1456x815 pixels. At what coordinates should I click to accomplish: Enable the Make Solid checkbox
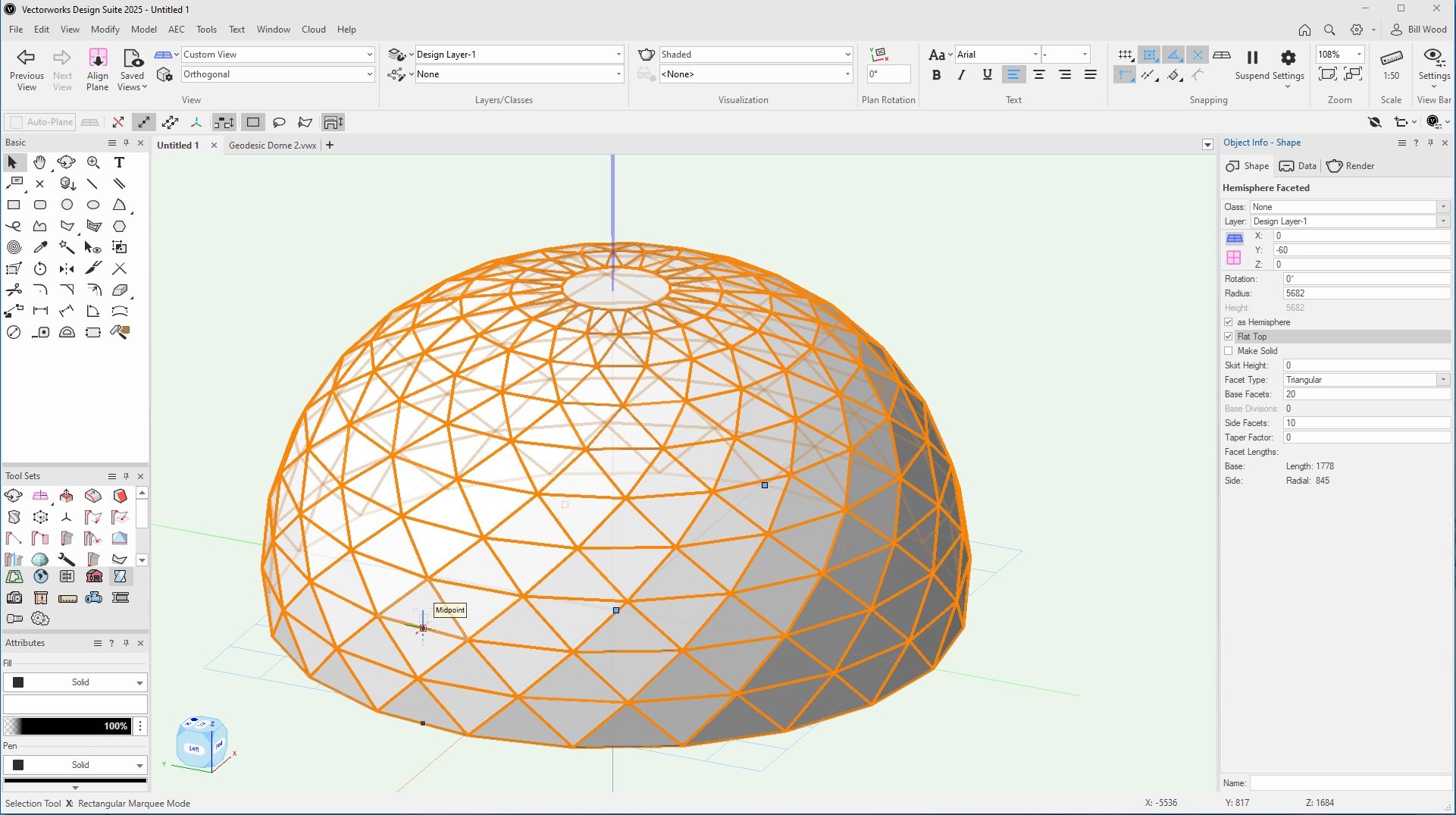click(1229, 351)
